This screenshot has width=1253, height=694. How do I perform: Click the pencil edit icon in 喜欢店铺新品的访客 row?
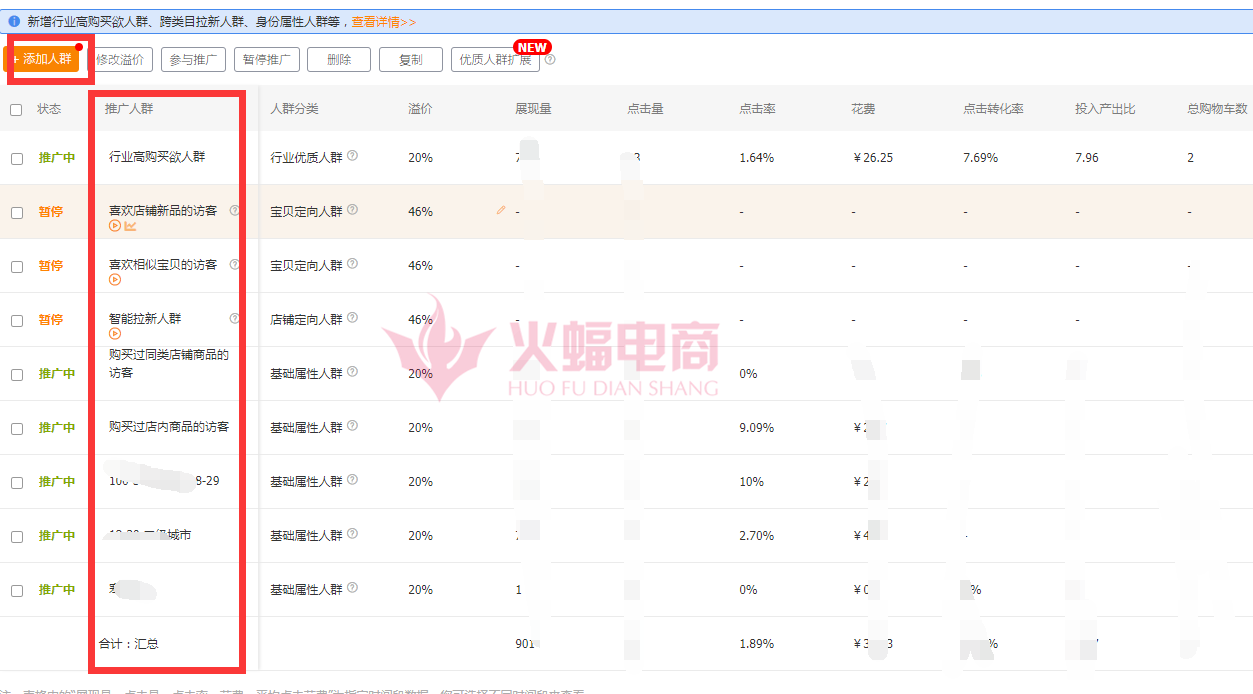[x=501, y=211]
